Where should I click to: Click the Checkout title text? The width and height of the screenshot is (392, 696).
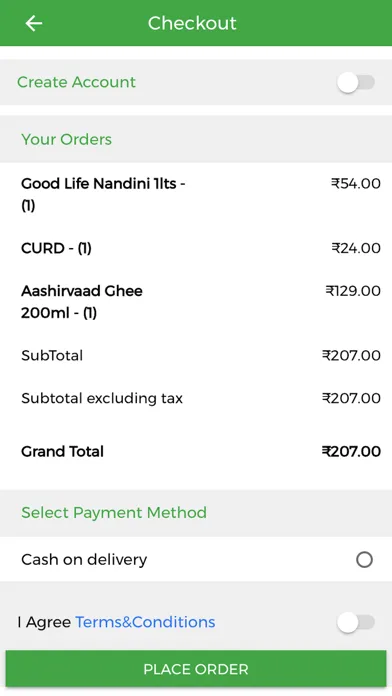tap(192, 23)
